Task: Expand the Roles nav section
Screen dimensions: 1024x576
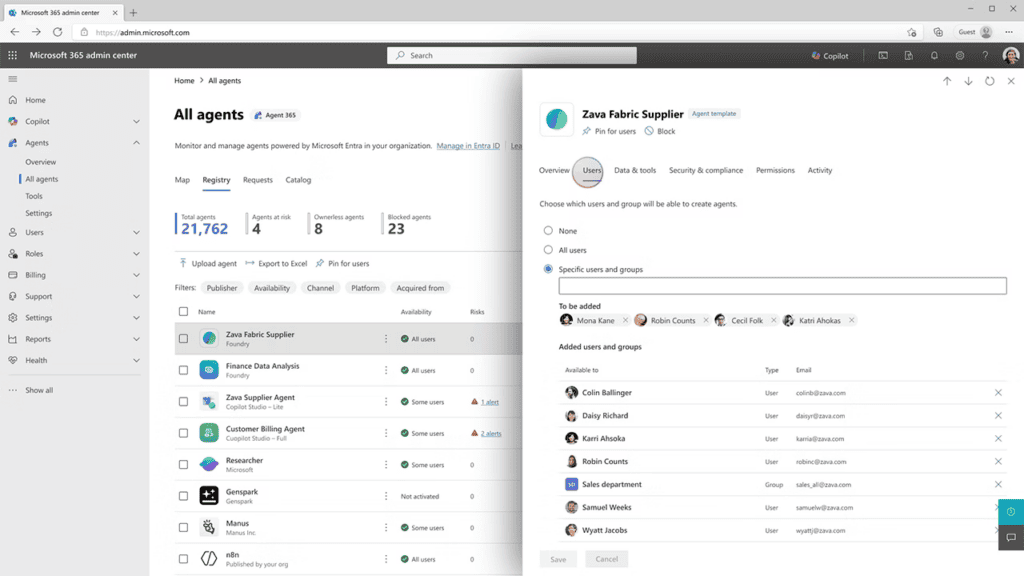Action: [136, 254]
